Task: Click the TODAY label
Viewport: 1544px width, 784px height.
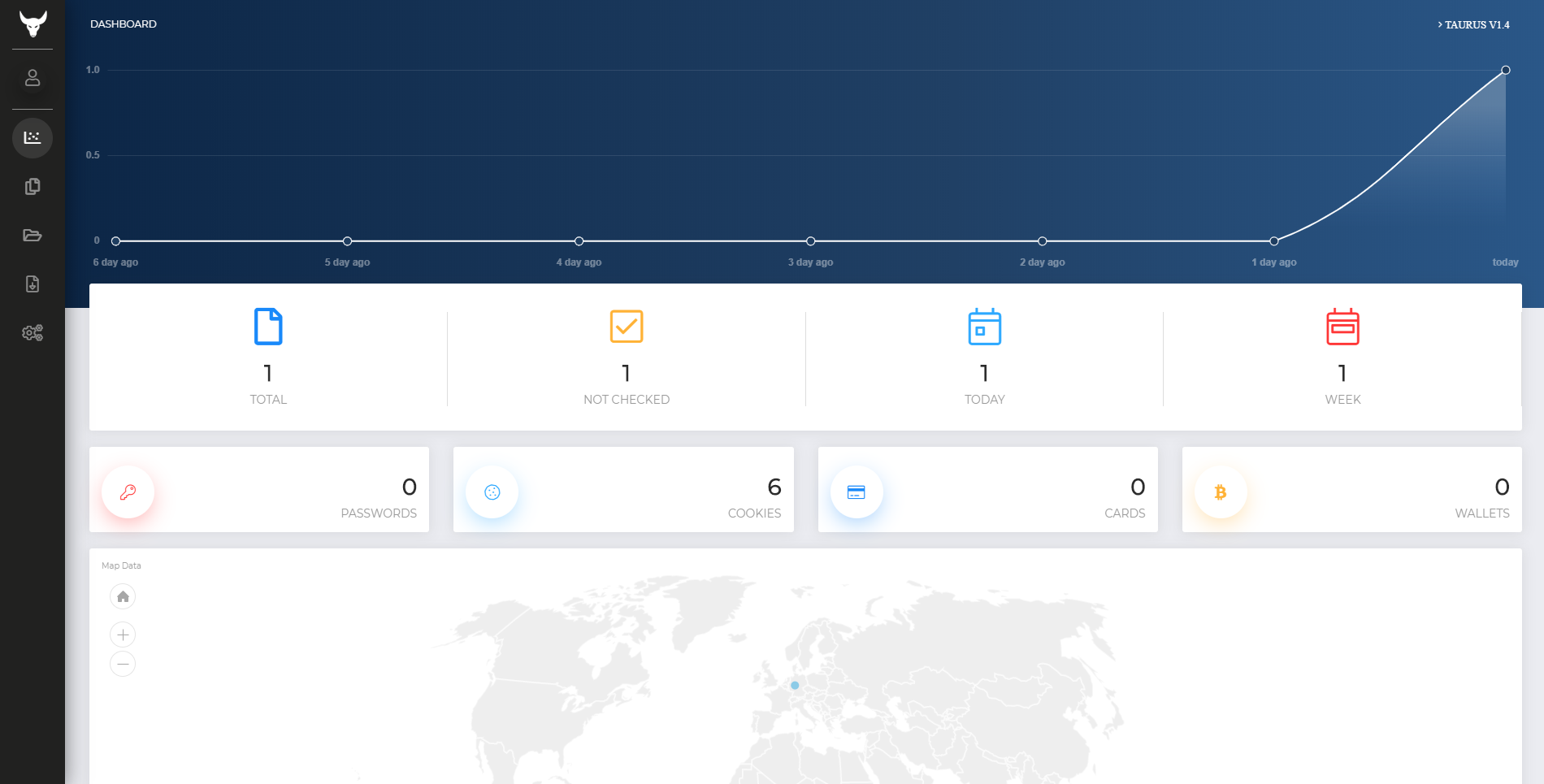Action: (x=985, y=400)
